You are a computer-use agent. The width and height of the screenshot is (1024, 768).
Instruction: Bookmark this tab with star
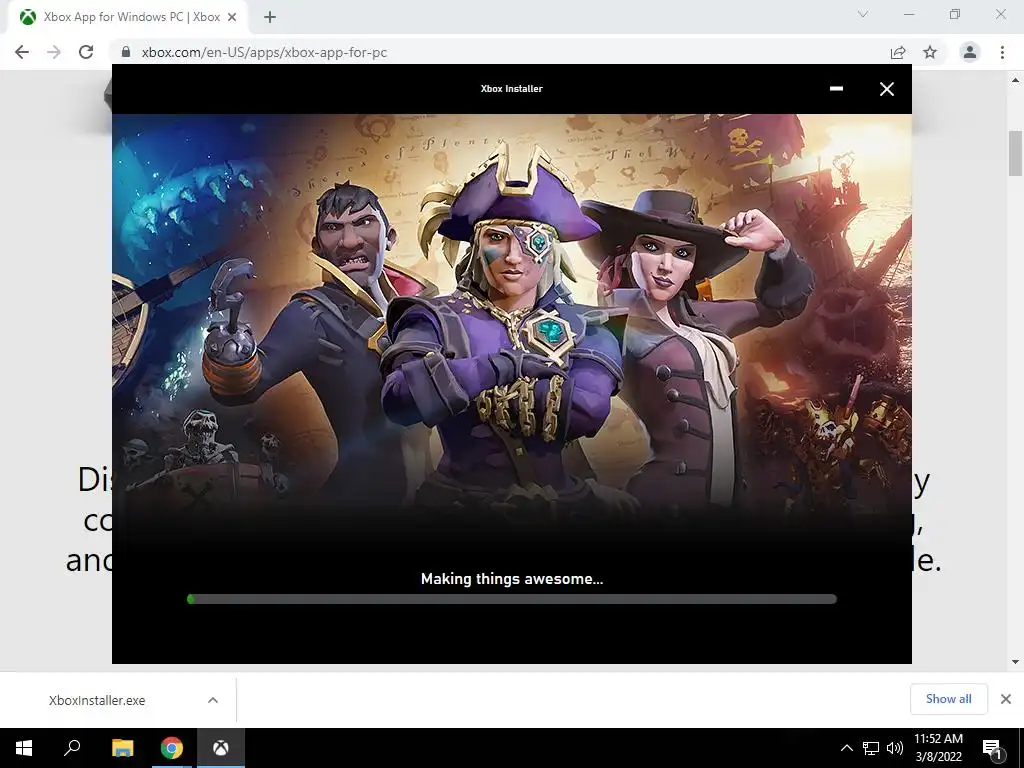pos(930,52)
